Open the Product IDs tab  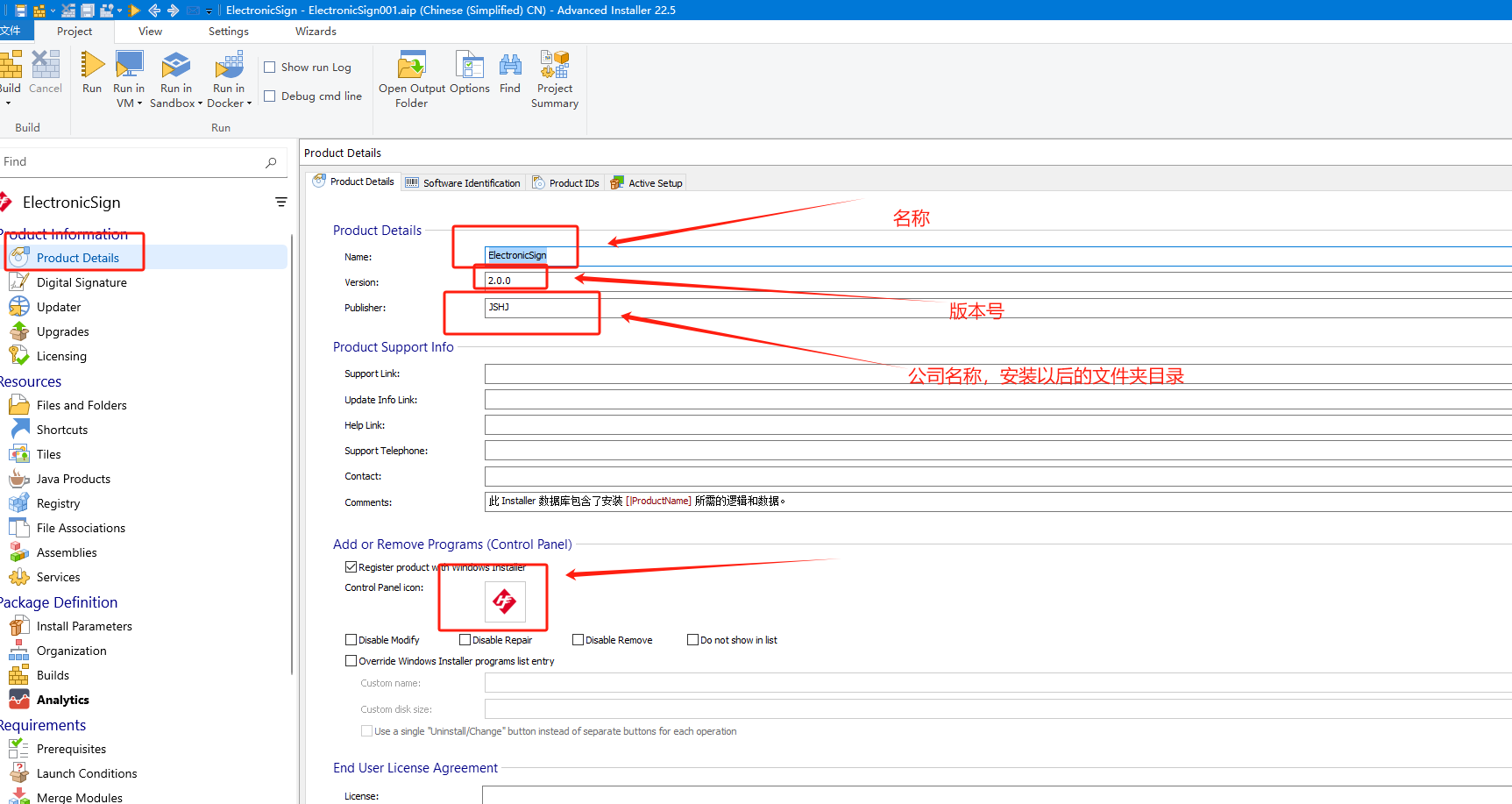pyautogui.click(x=565, y=183)
